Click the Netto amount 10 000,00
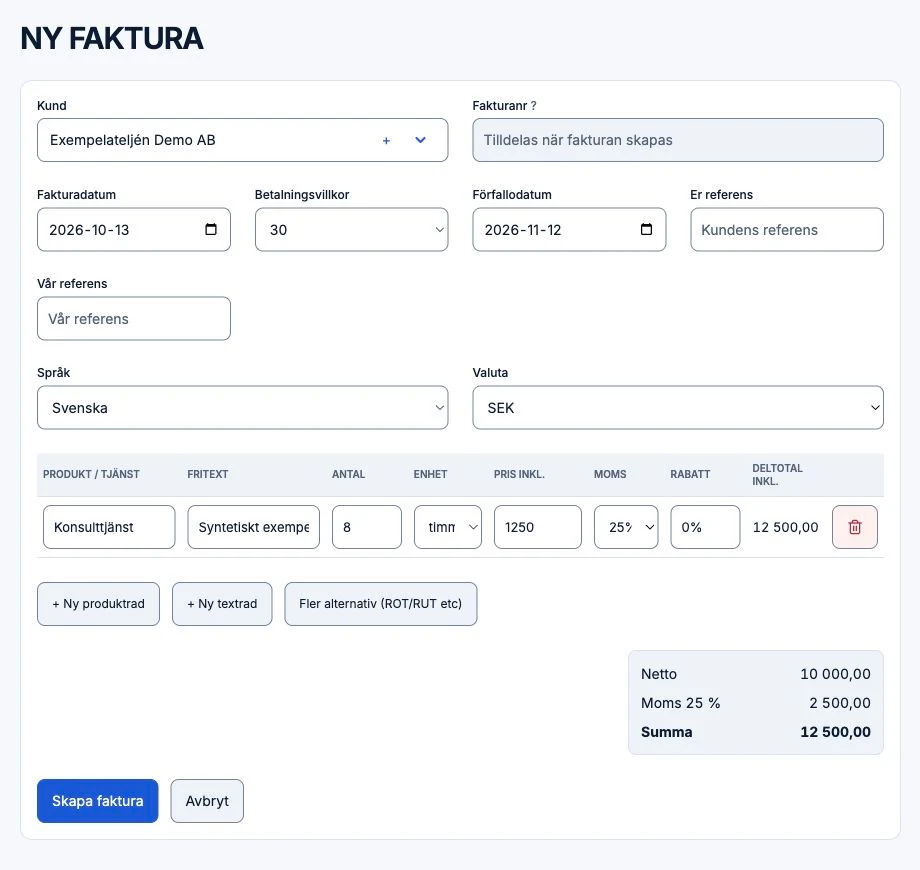Image resolution: width=920 pixels, height=870 pixels. tap(835, 674)
